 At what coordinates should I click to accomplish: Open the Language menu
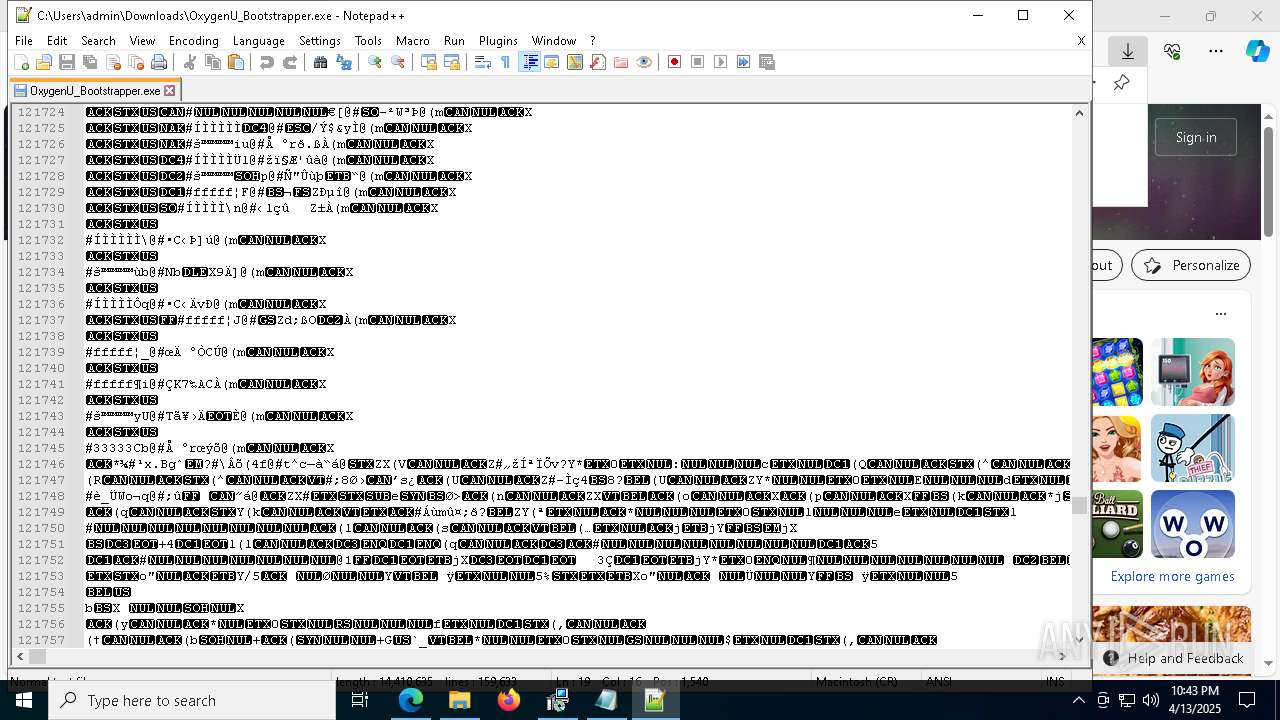(259, 41)
